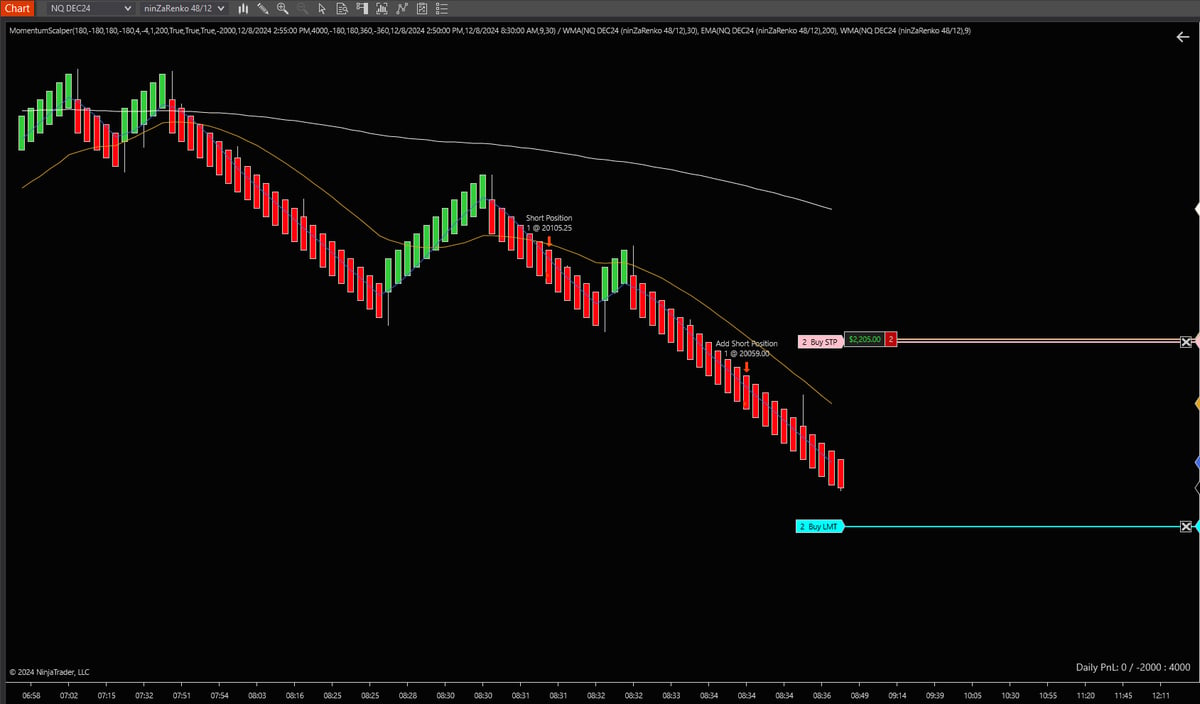Viewport: 1200px width, 704px height.
Task: Open the Bars chart style icon
Action: [x=243, y=8]
